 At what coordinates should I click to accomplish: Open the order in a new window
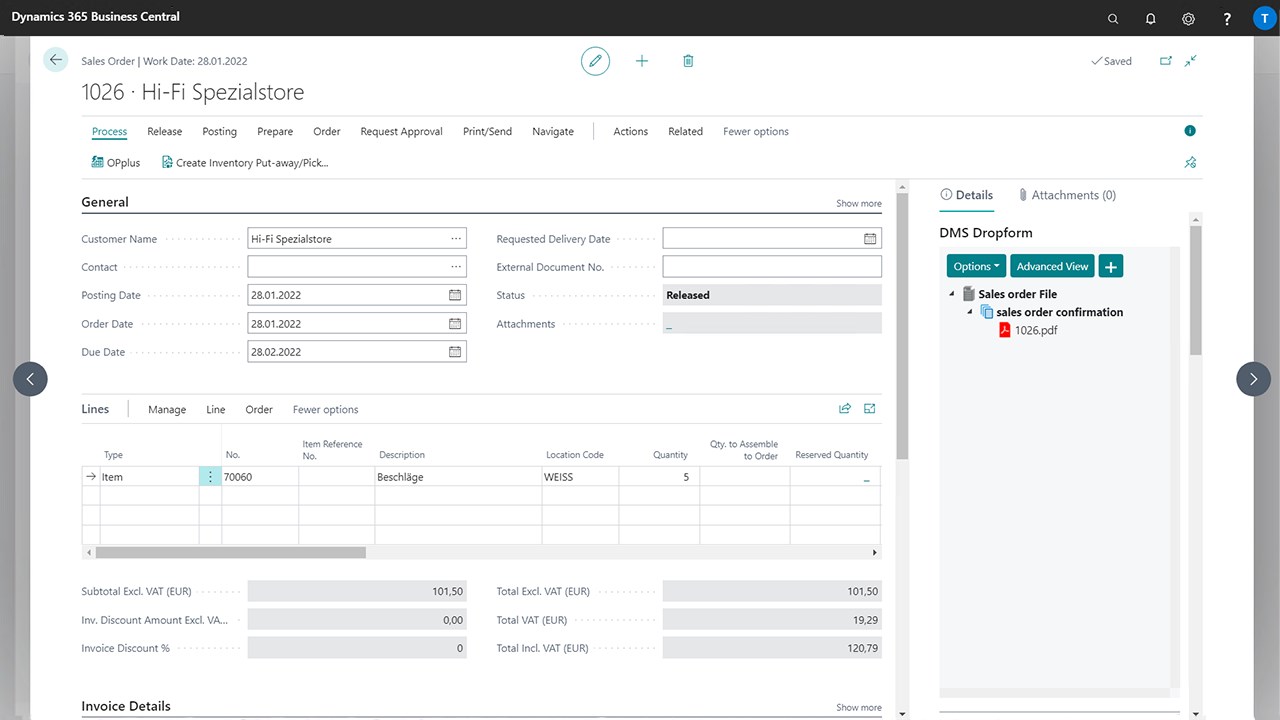[x=1165, y=61]
